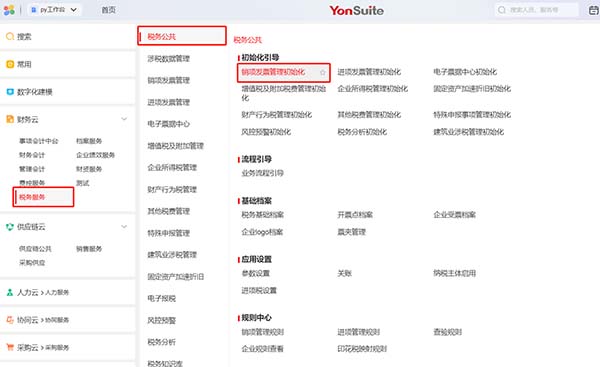
Task: Collapse the 财务云 section chevron
Action: coord(124,119)
